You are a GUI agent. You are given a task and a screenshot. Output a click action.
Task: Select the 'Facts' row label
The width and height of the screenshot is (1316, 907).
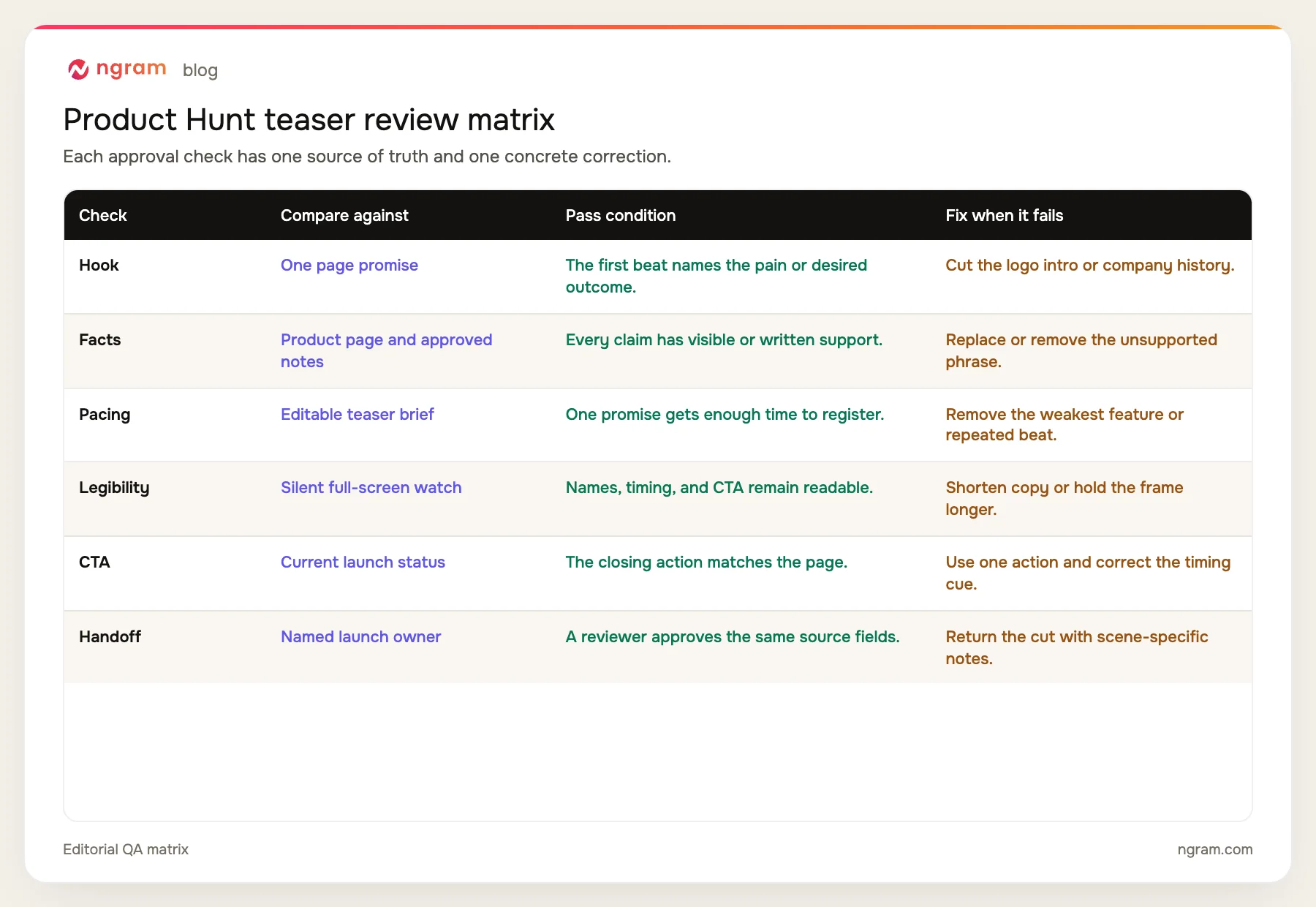coord(100,339)
